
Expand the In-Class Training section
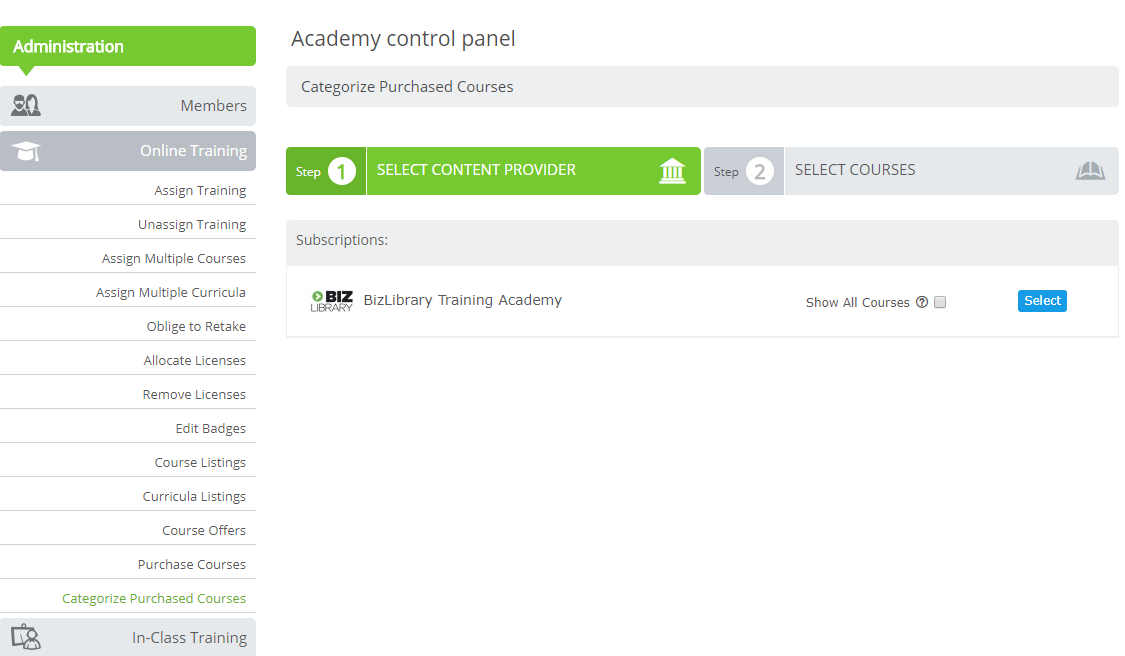[128, 637]
